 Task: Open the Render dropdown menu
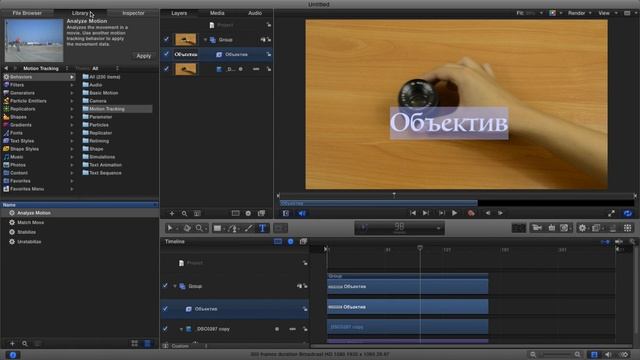579,13
